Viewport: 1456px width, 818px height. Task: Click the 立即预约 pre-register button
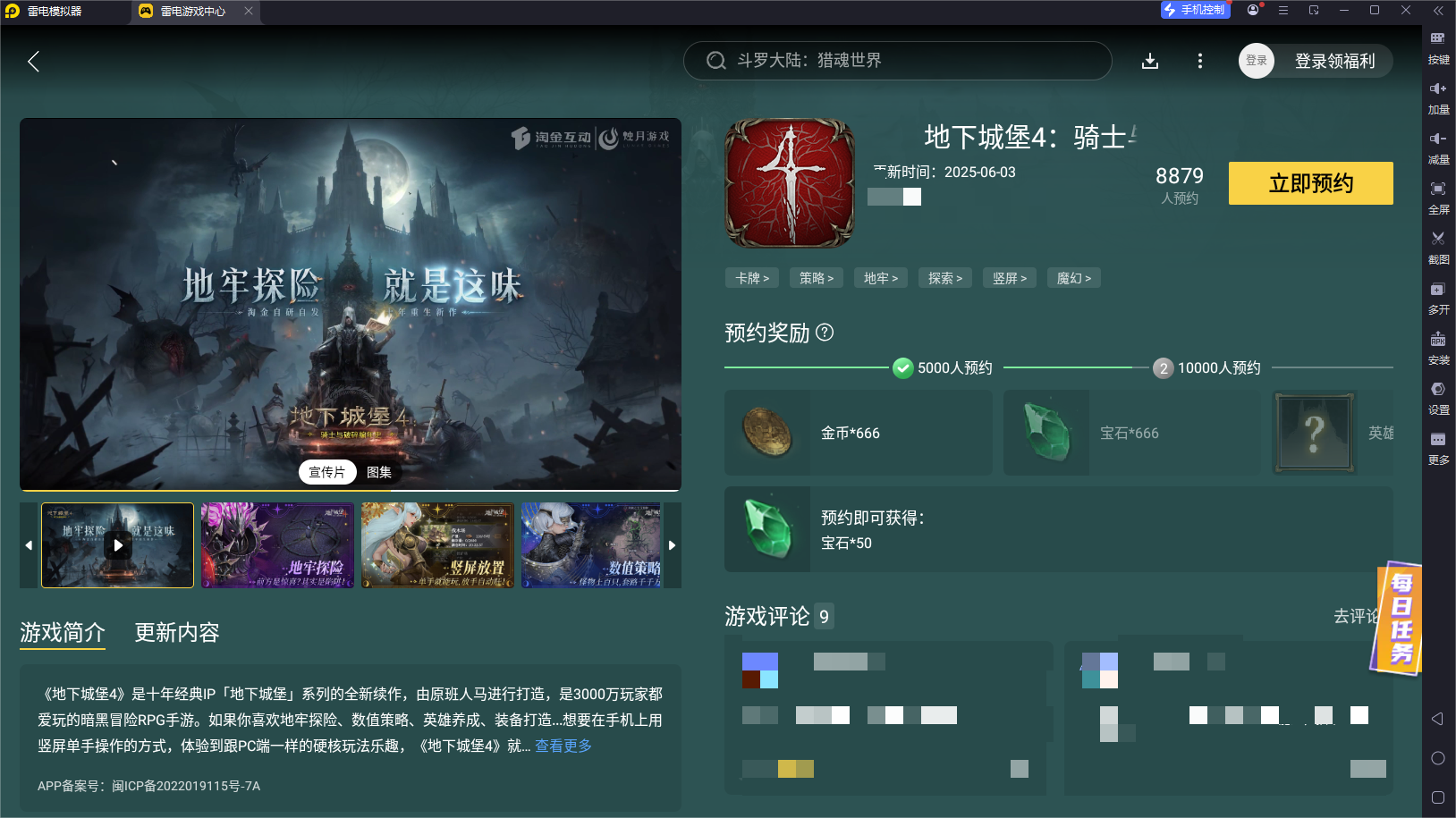[1310, 183]
